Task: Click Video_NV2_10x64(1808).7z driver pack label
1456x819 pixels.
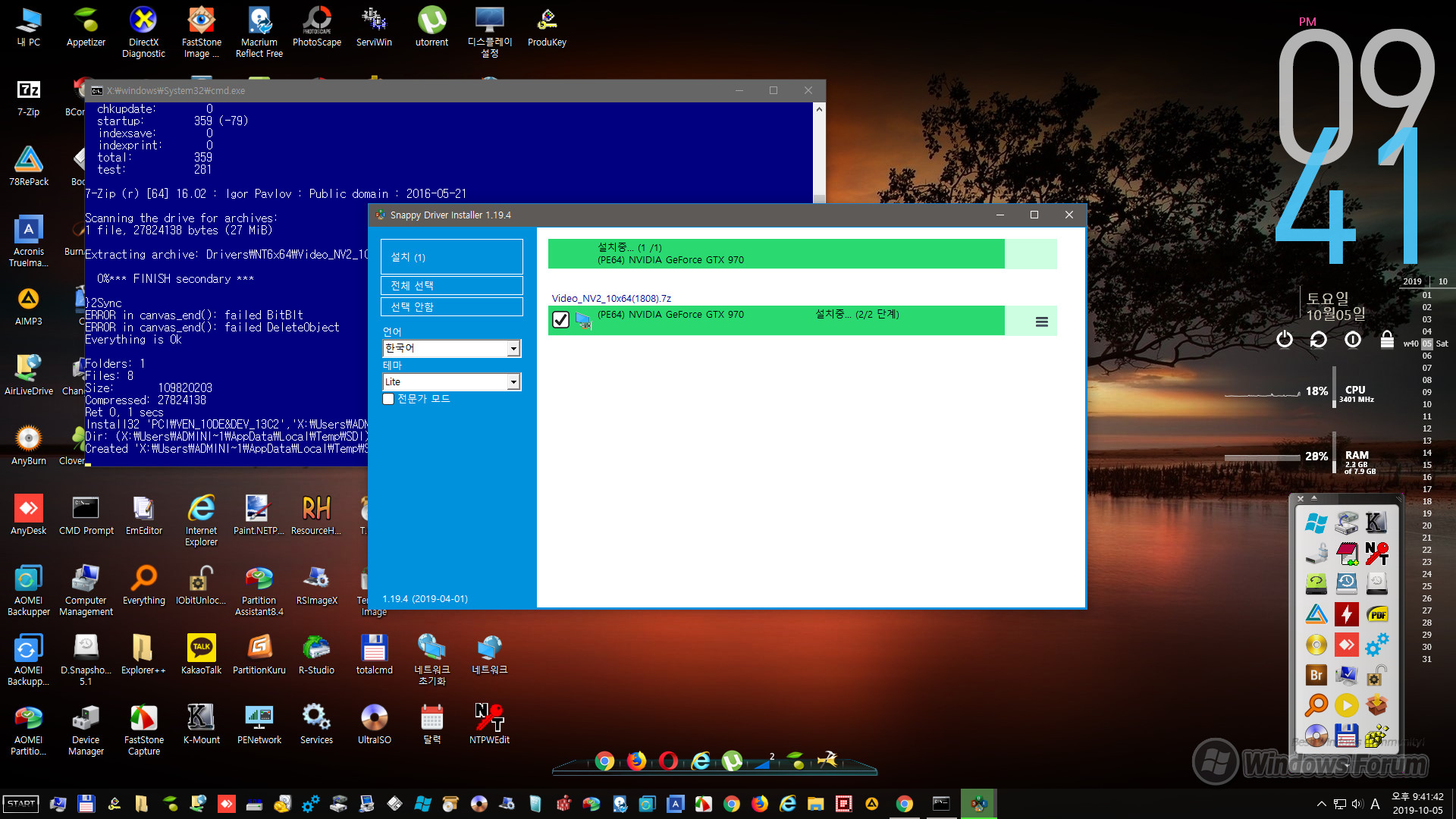Action: coord(611,298)
